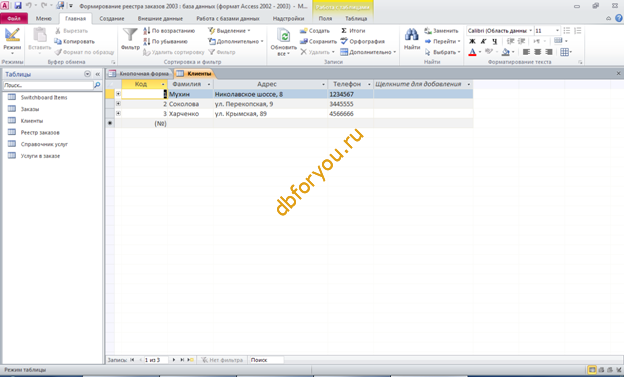This screenshot has width=624, height=377.
Task: Click Дополнительно in sort and filter group
Action: pos(236,41)
